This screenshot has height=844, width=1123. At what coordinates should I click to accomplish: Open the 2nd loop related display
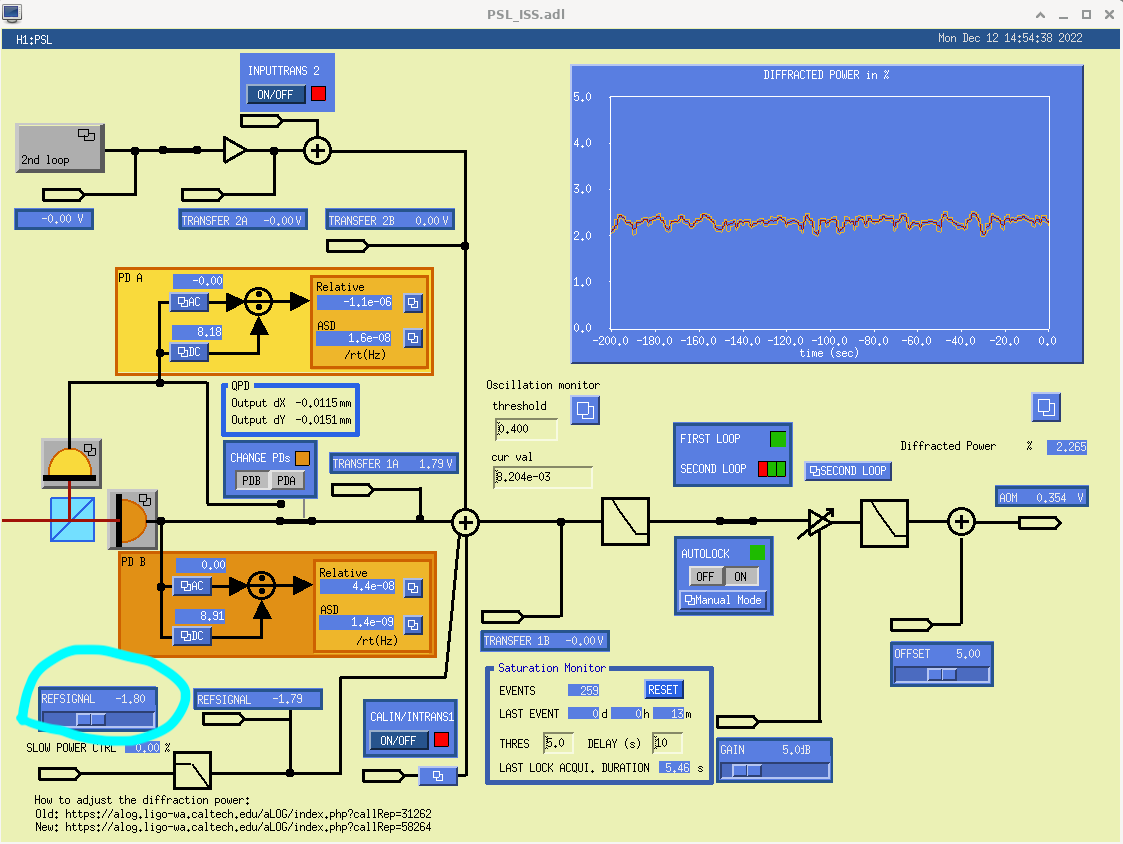pos(60,148)
